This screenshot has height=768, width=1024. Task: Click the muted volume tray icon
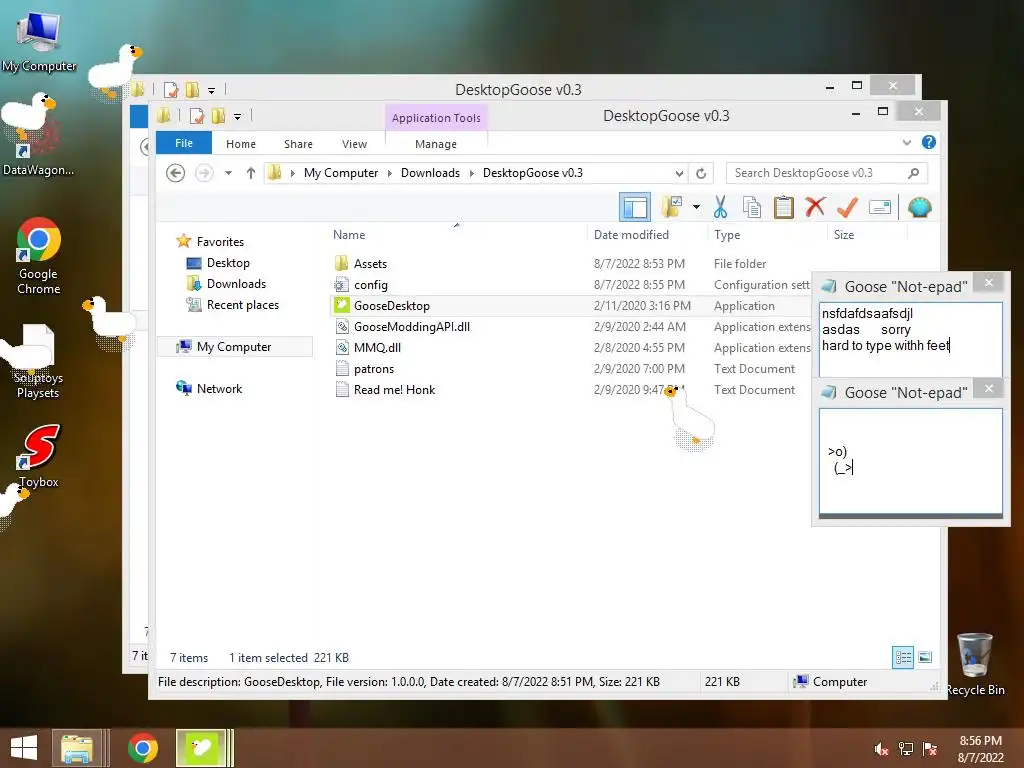click(x=881, y=749)
